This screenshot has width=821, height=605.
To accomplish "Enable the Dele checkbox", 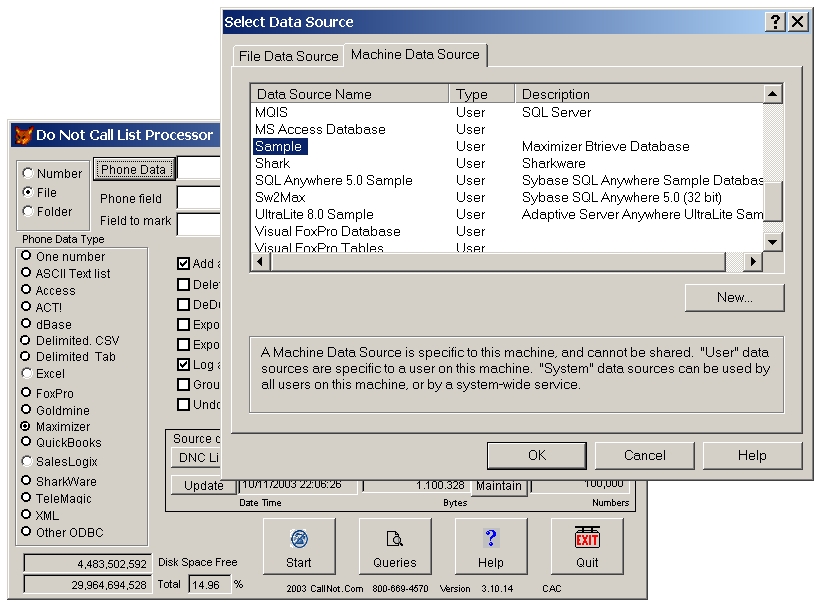I will [183, 284].
